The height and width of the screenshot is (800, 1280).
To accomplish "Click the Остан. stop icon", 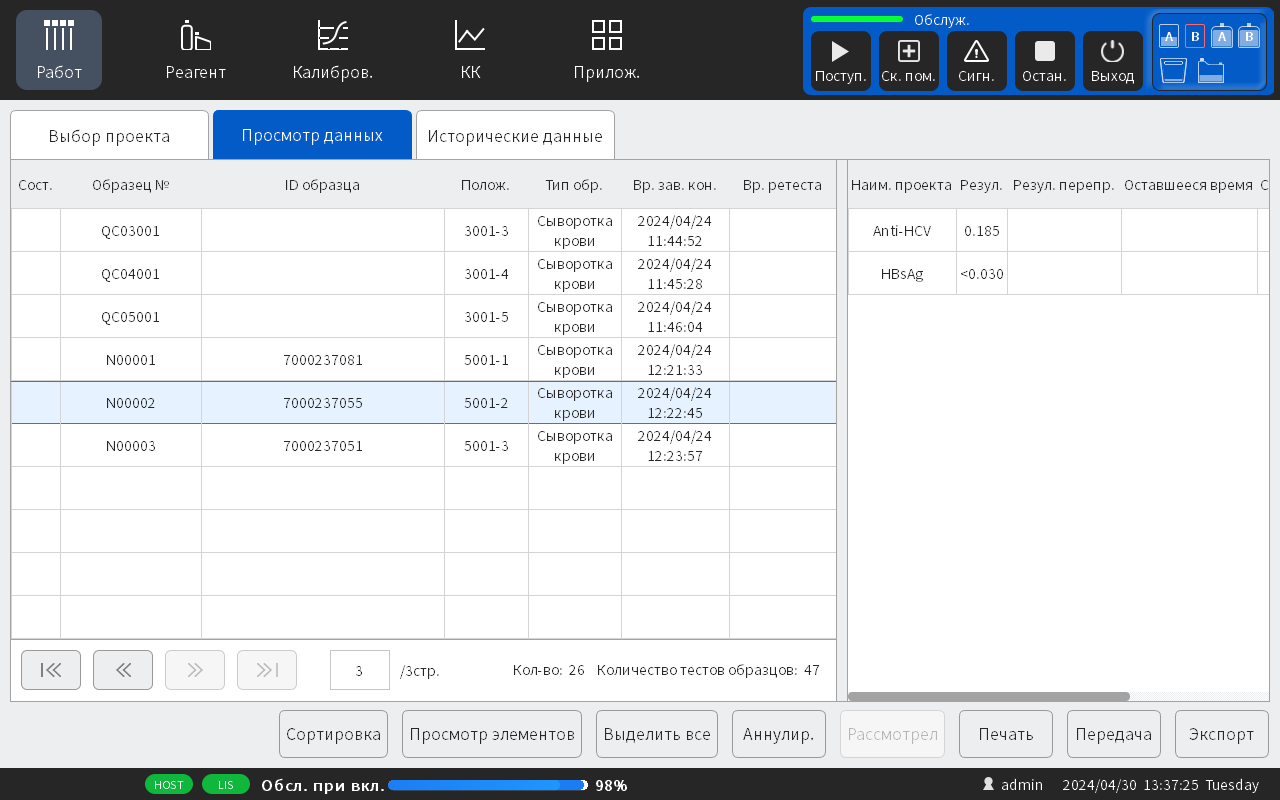I will tap(1044, 61).
